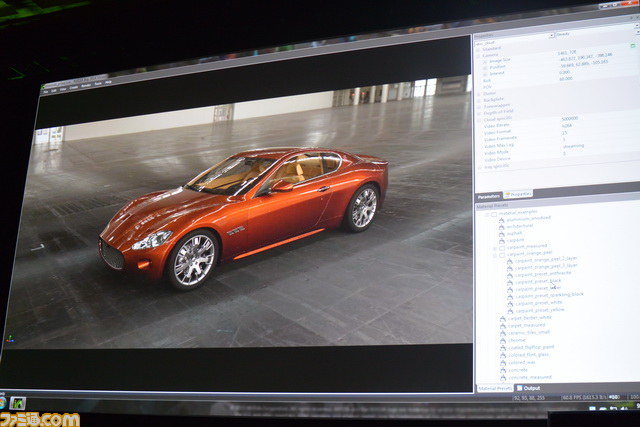
Task: Click the concrete material icon
Action: click(503, 371)
